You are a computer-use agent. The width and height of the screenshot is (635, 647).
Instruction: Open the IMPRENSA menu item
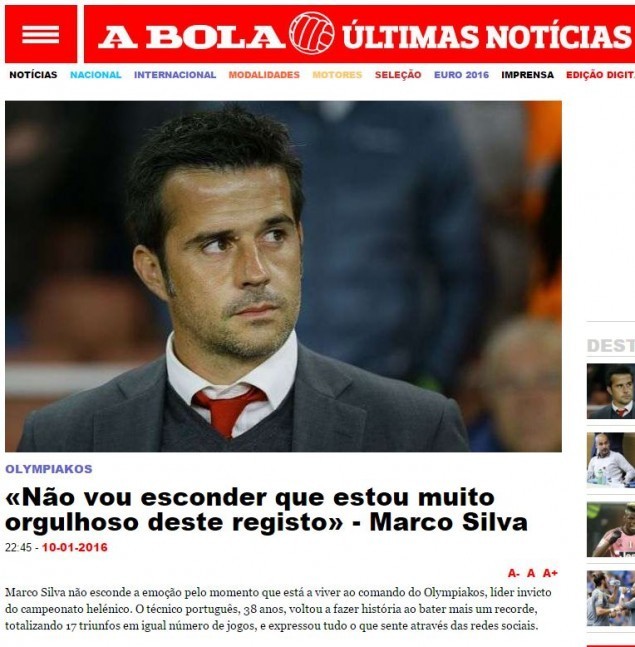pos(528,75)
